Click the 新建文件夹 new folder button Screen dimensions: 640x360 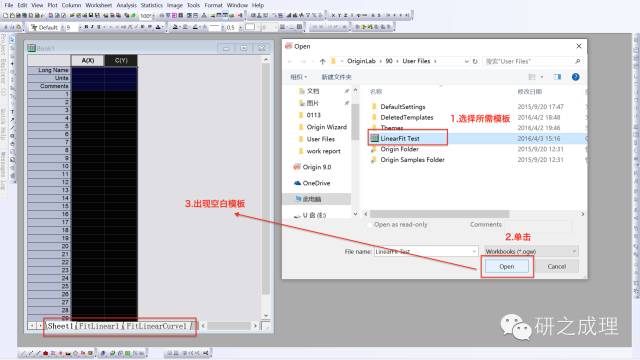point(336,77)
